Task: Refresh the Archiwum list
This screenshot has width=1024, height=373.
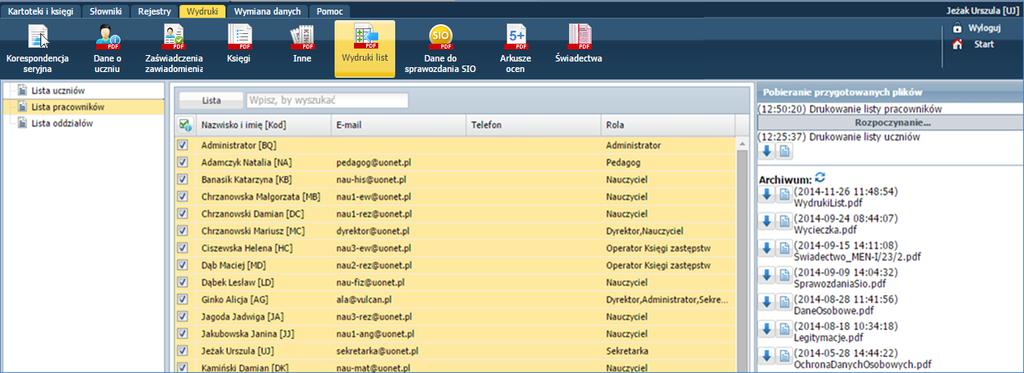Action: [820, 178]
